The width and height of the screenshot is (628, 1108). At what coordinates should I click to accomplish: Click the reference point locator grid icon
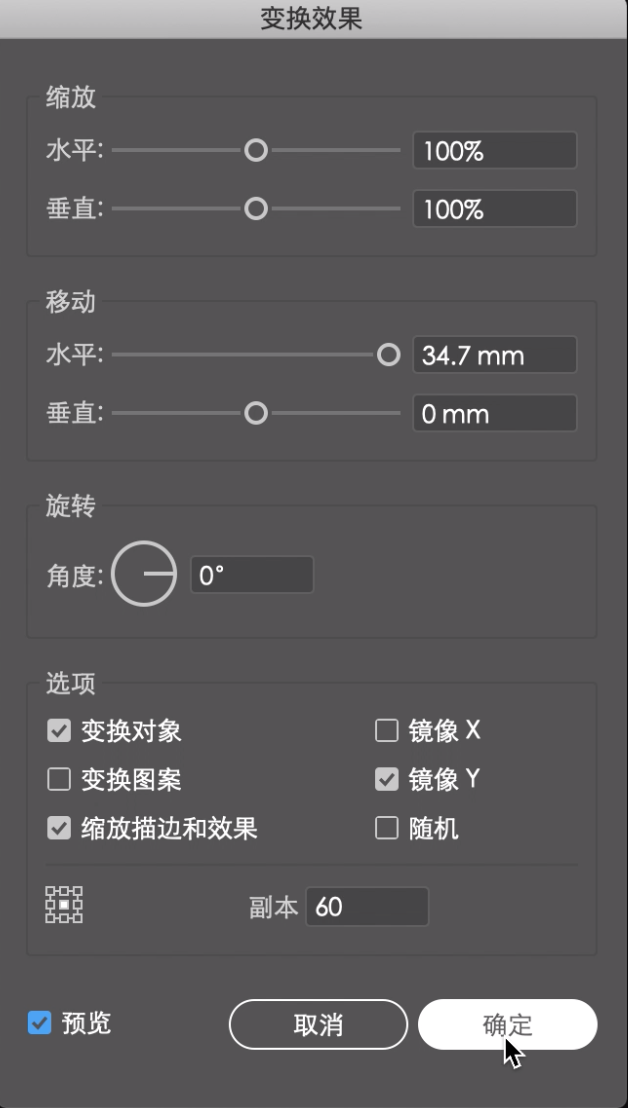64,904
